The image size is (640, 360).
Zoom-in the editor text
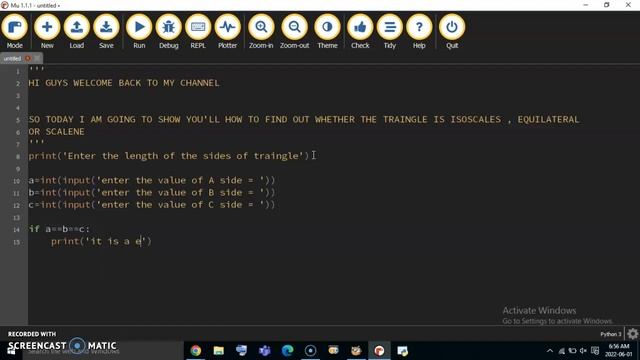pyautogui.click(x=261, y=31)
